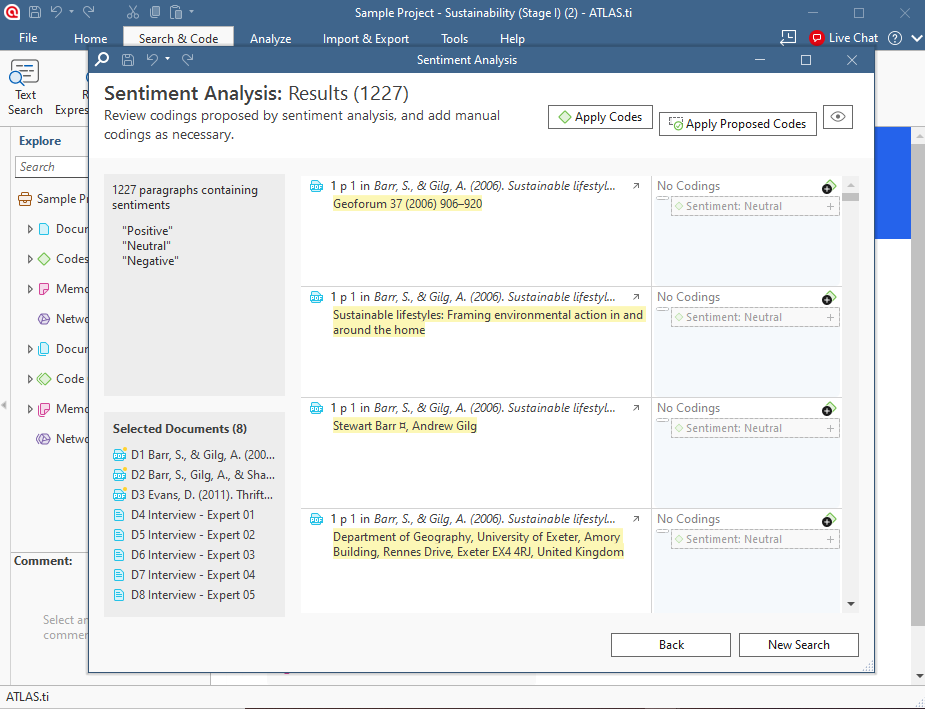The height and width of the screenshot is (709, 925).
Task: Open the File menu
Action: coord(28,38)
